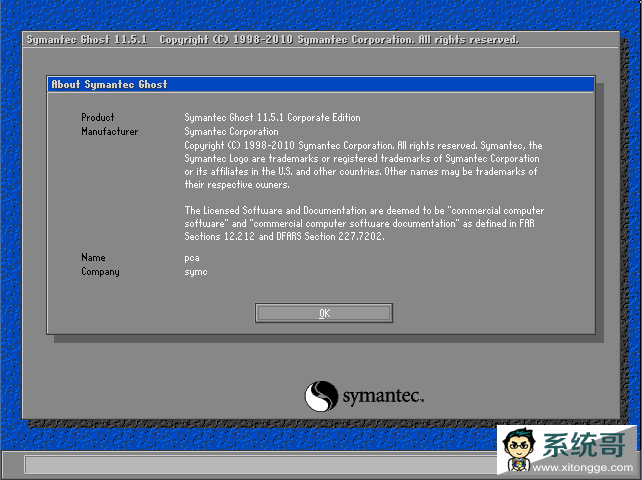Viewport: 642px width, 480px height.
Task: Click the 'Symantec Ghost 11.5.1' main window header
Action: 87,40
